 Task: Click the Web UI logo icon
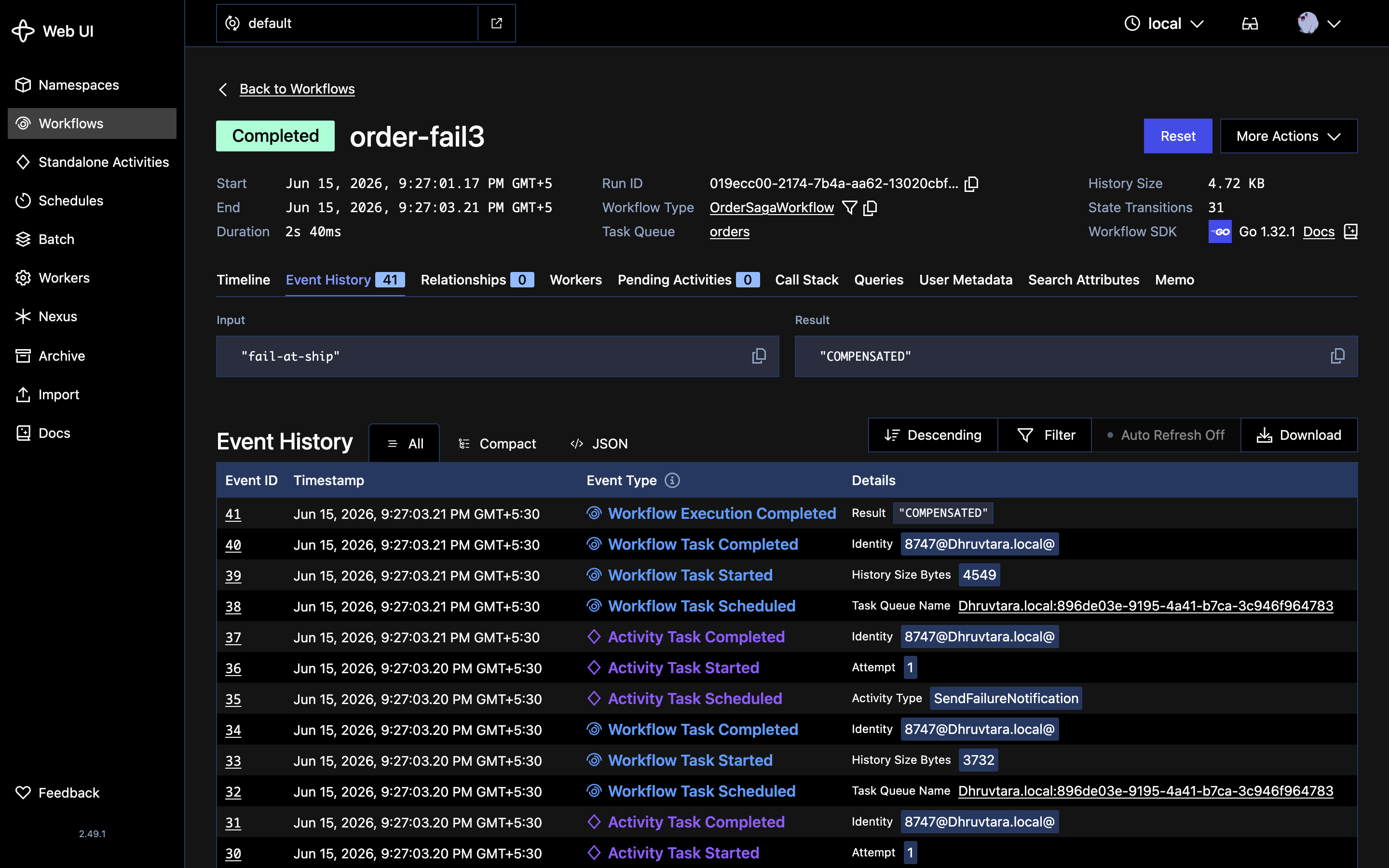click(23, 31)
